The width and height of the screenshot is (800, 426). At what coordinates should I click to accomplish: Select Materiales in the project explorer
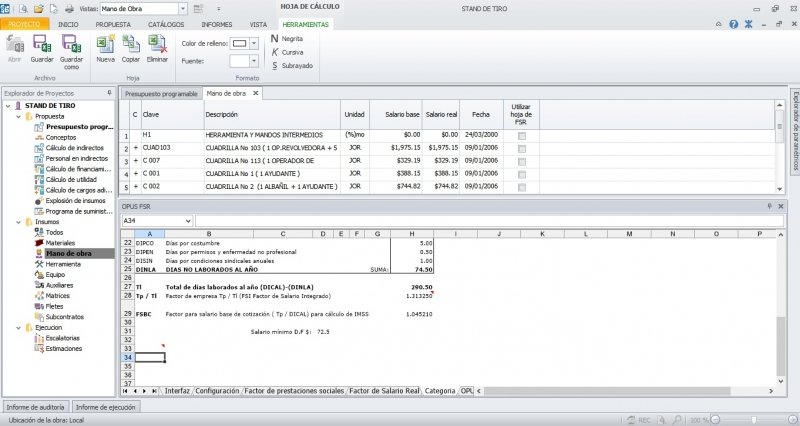(x=60, y=243)
